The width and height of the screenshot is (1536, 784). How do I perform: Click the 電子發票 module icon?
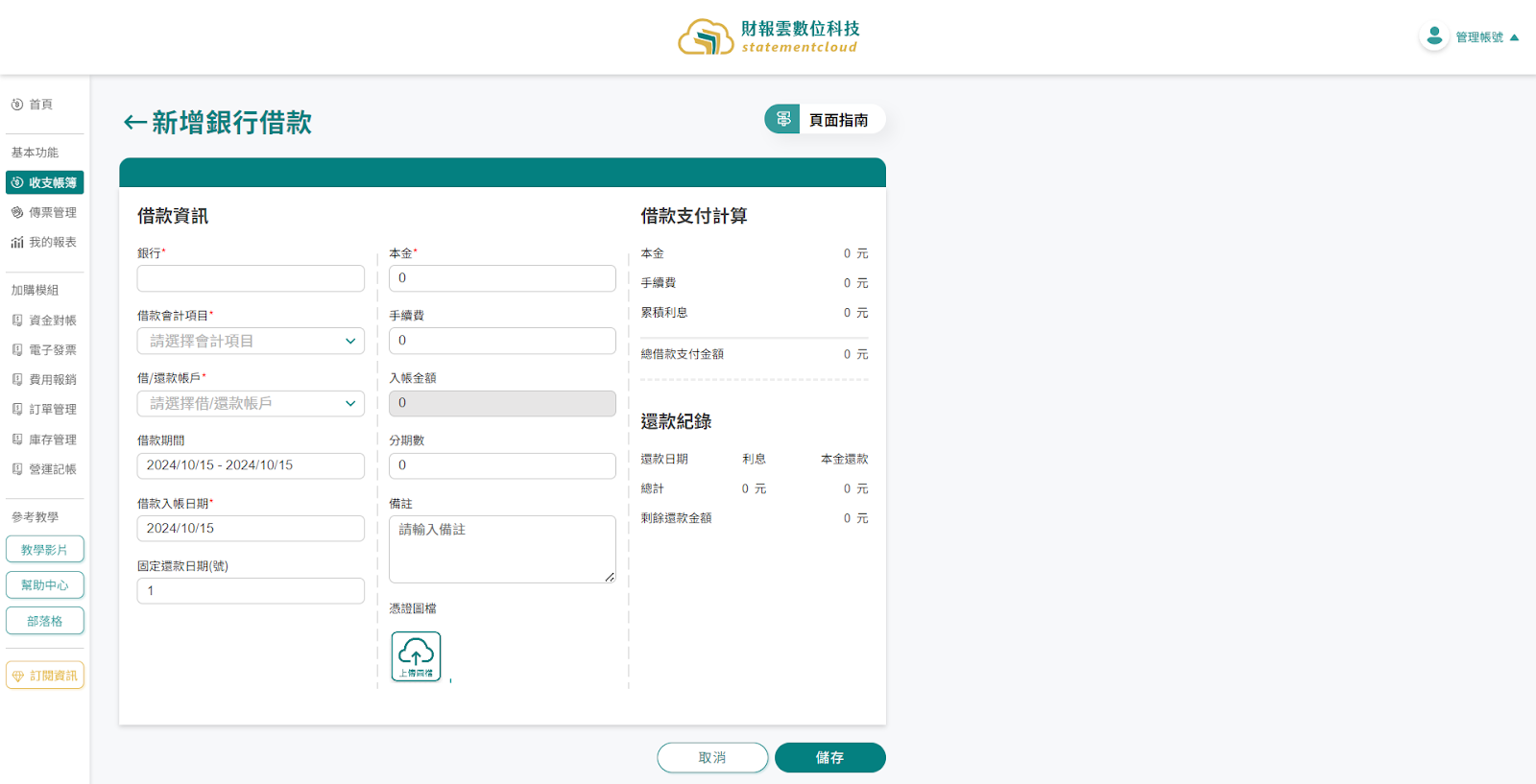pos(17,350)
